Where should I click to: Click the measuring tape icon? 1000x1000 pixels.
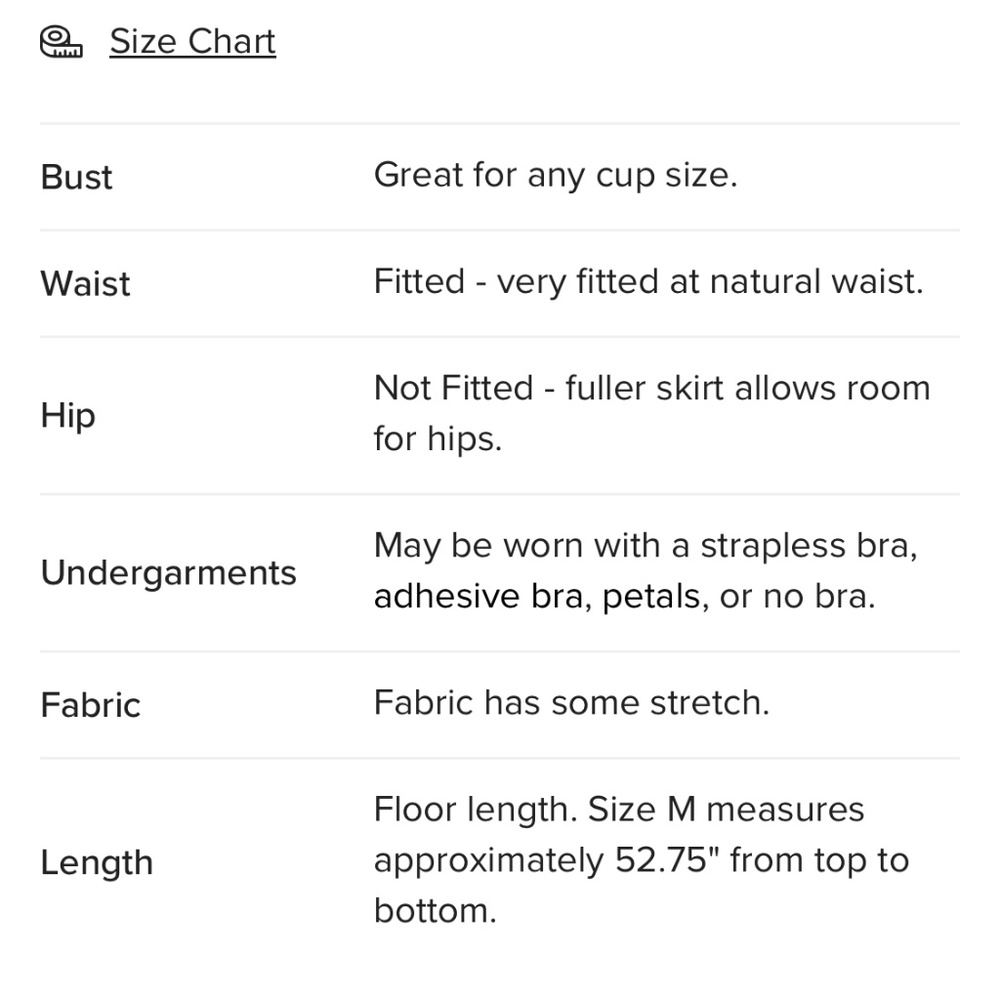61,42
